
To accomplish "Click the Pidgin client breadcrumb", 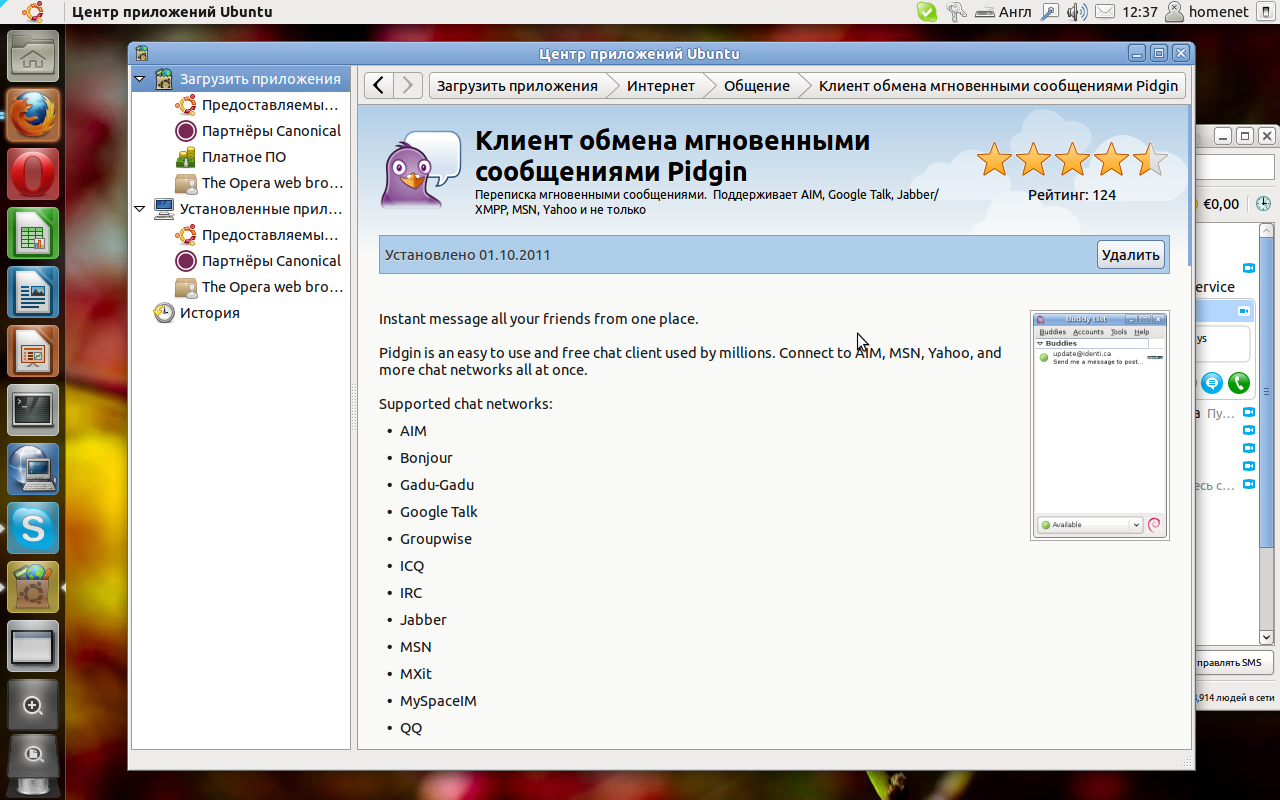I will pos(998,85).
